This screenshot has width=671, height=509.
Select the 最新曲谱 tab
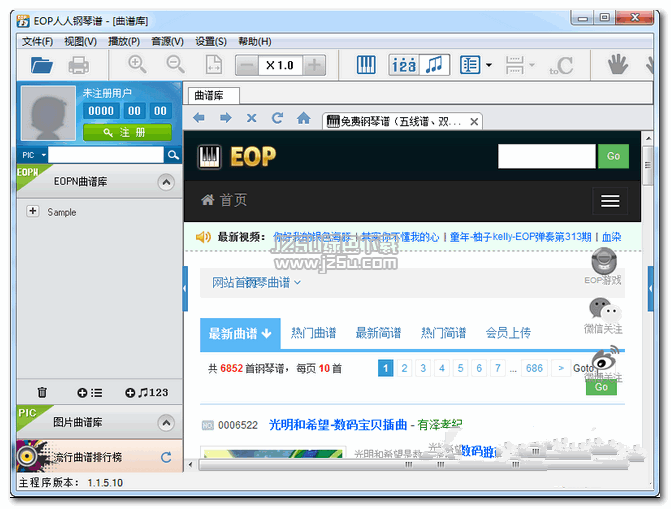240,333
